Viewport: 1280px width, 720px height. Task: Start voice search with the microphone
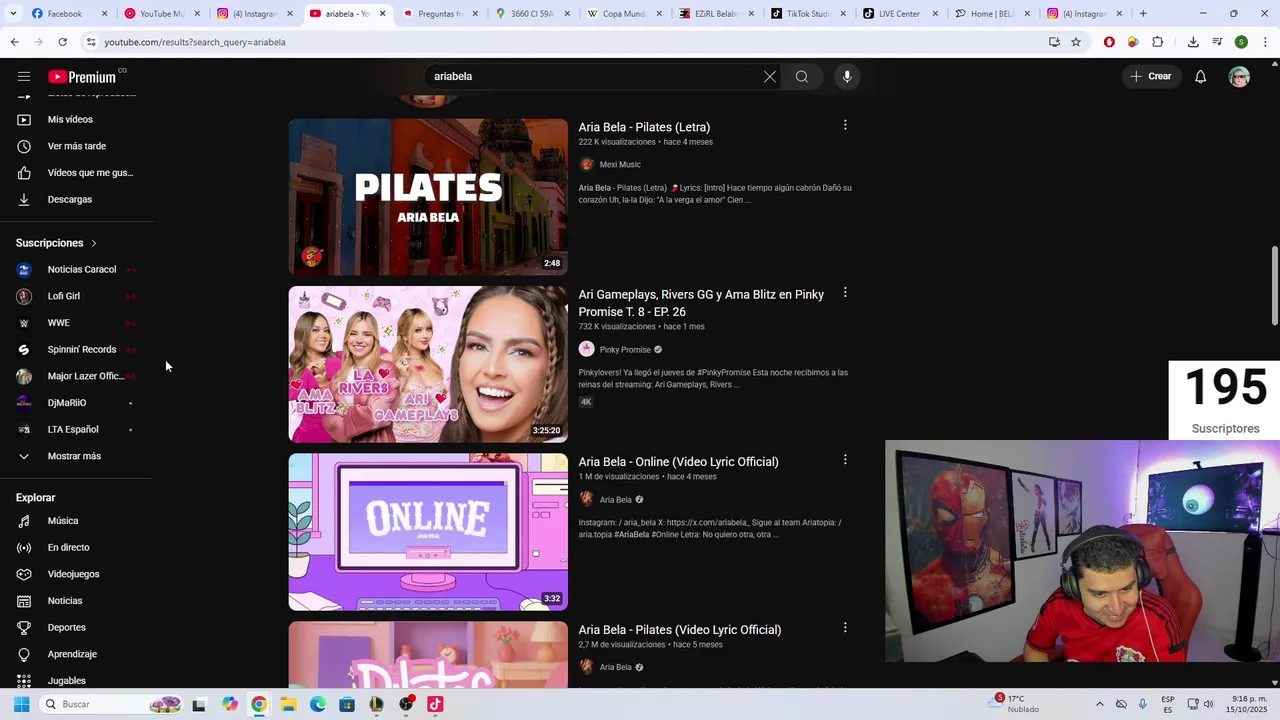[847, 77]
